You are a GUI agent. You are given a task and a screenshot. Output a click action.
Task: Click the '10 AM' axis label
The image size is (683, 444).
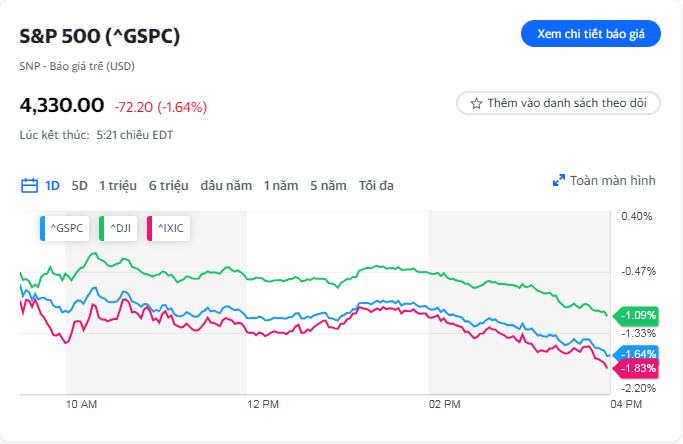[81, 404]
